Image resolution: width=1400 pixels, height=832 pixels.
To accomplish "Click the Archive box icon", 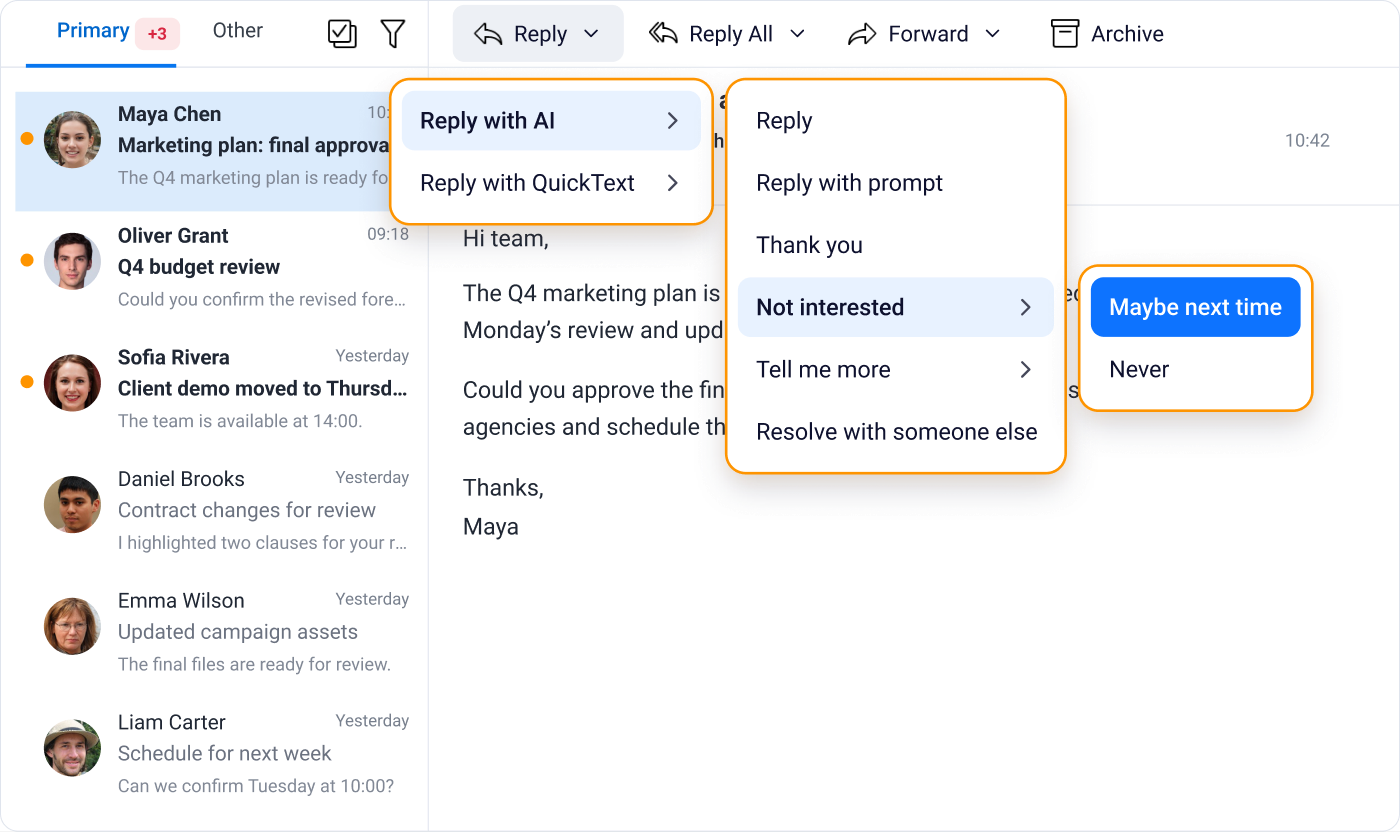I will click(1065, 33).
